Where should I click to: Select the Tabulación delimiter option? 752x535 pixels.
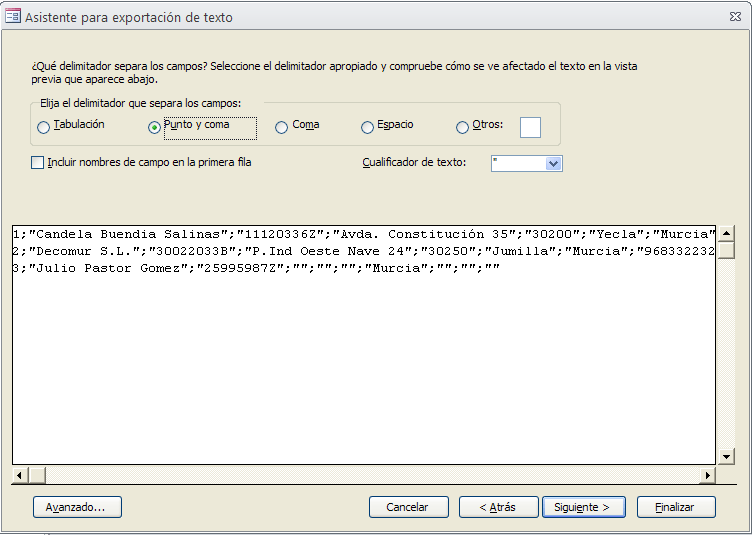pyautogui.click(x=43, y=127)
